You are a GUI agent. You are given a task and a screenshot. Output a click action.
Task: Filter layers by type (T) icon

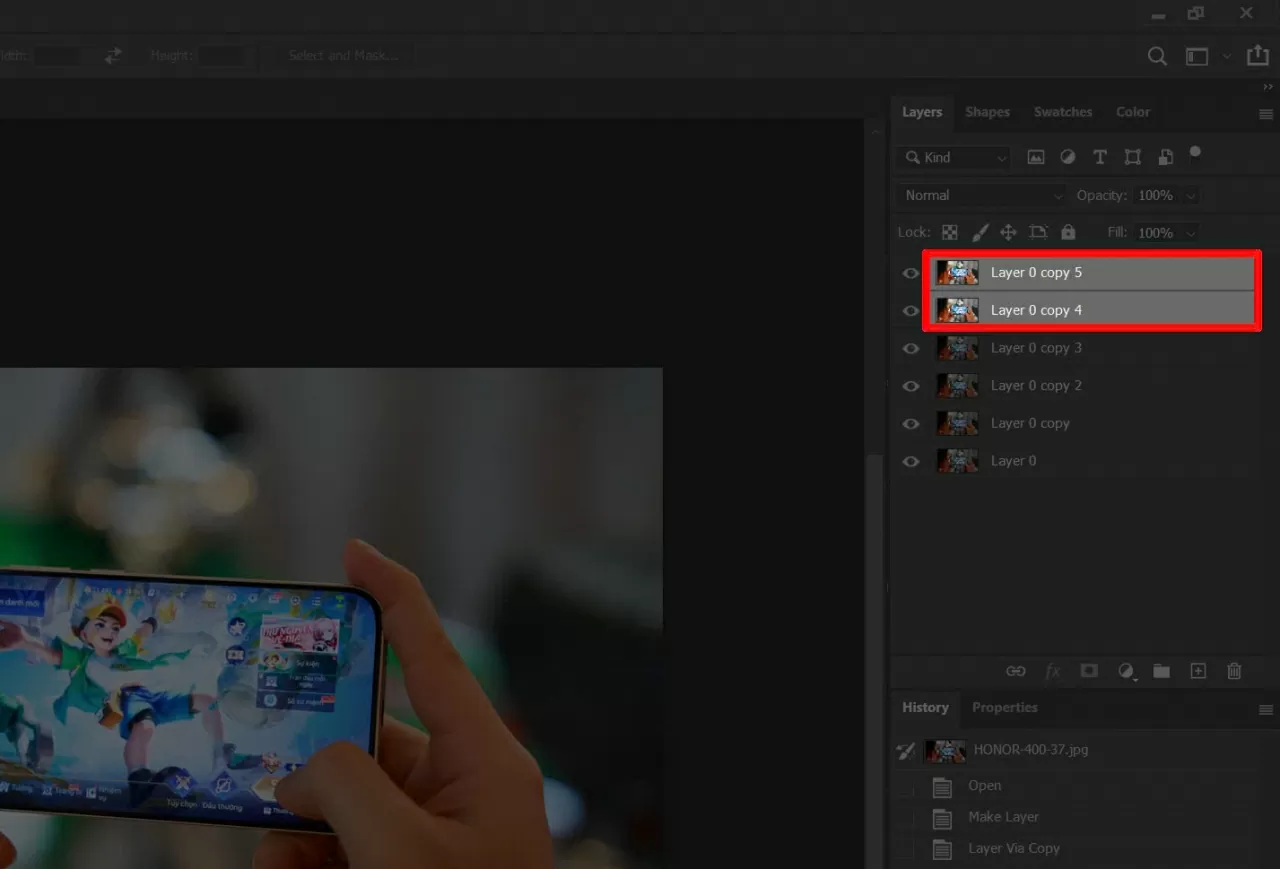click(x=1100, y=157)
